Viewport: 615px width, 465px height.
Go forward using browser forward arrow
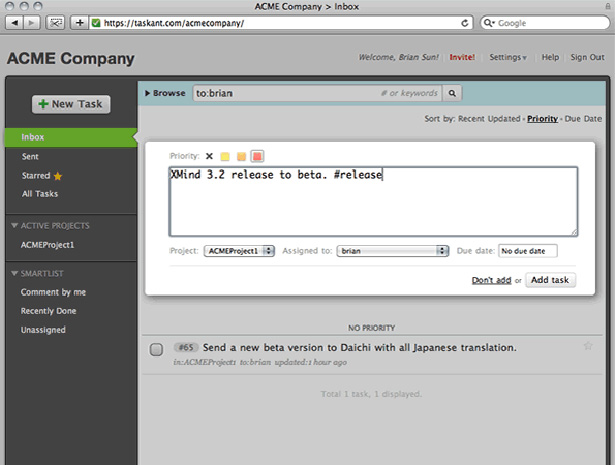pos(31,23)
